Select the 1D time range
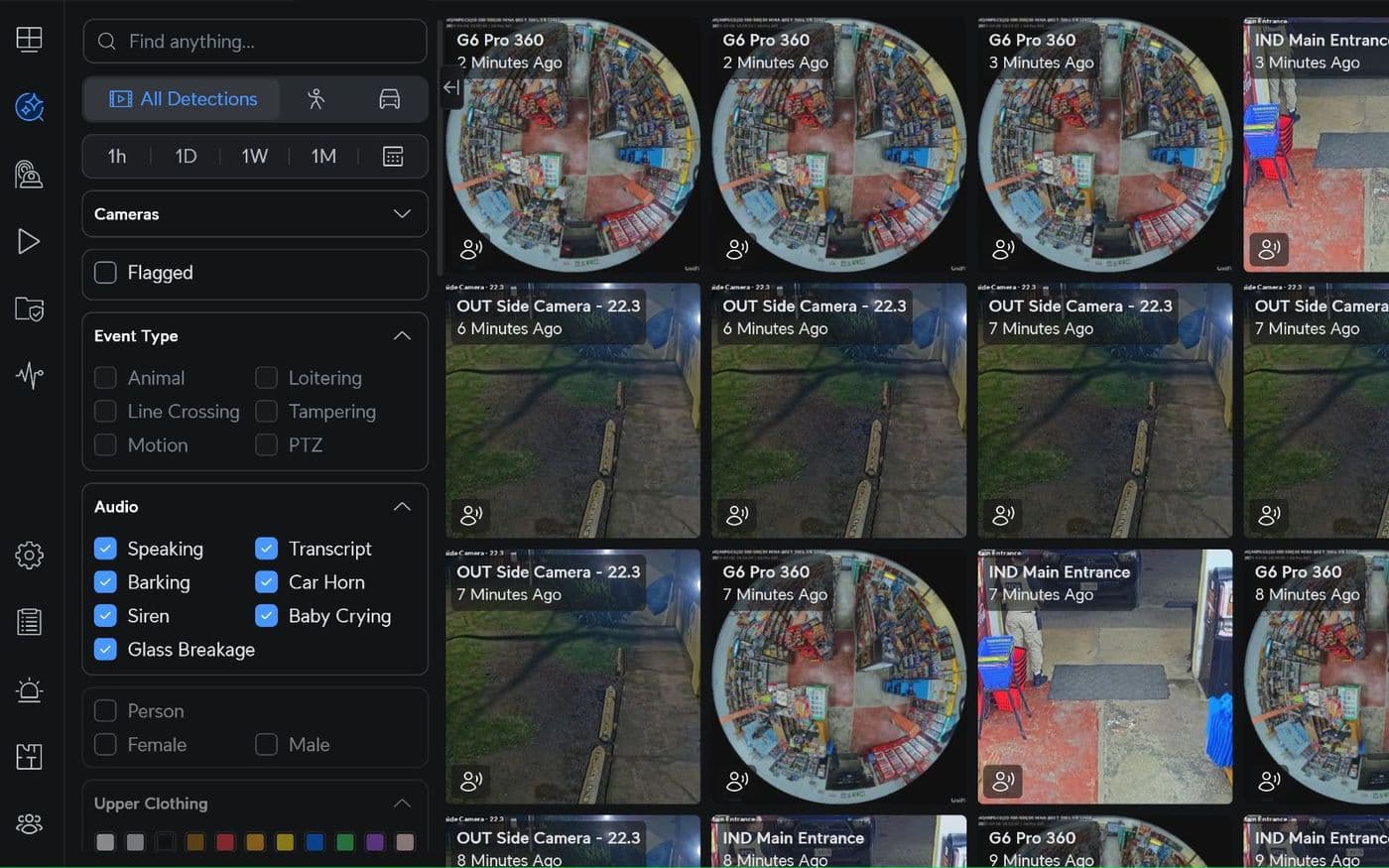This screenshot has height=868, width=1389. (186, 156)
